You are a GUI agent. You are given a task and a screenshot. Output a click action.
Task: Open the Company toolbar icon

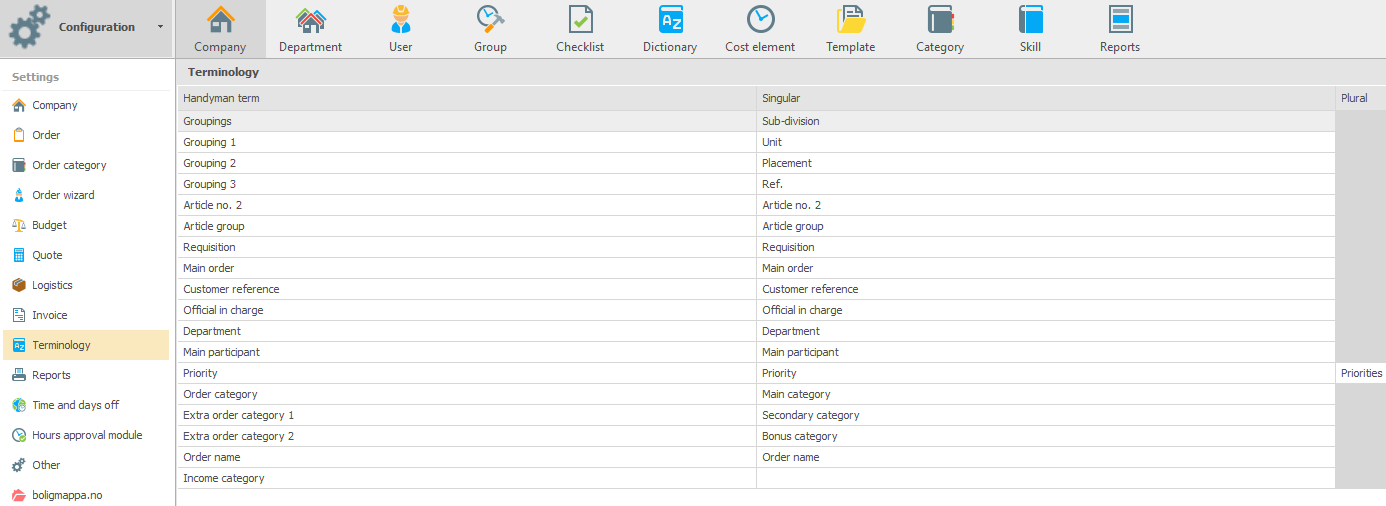220,29
